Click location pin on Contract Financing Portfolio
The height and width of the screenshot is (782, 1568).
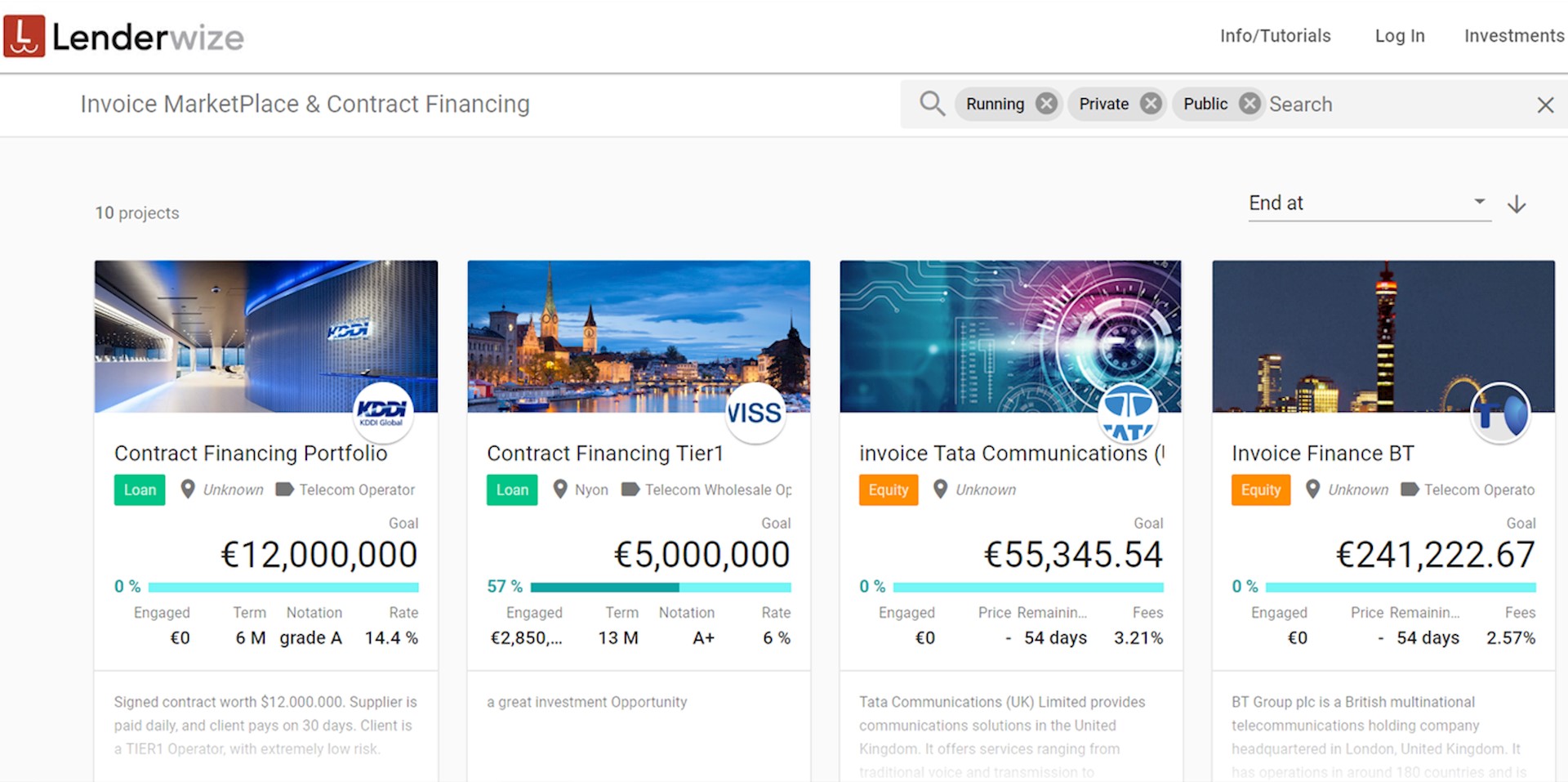point(188,489)
